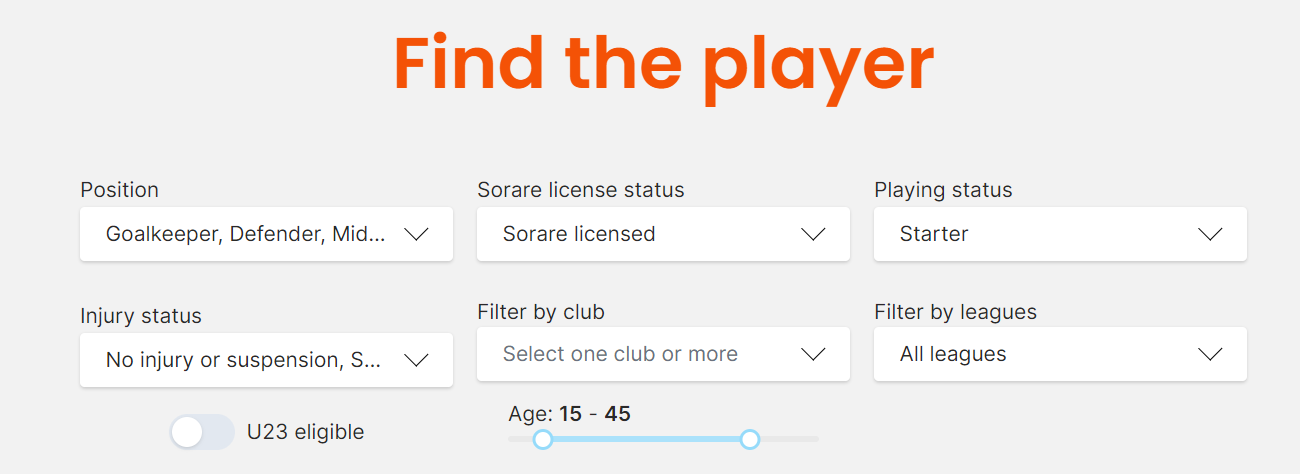Expand the "Sorare licensed" selection box

click(x=640, y=234)
